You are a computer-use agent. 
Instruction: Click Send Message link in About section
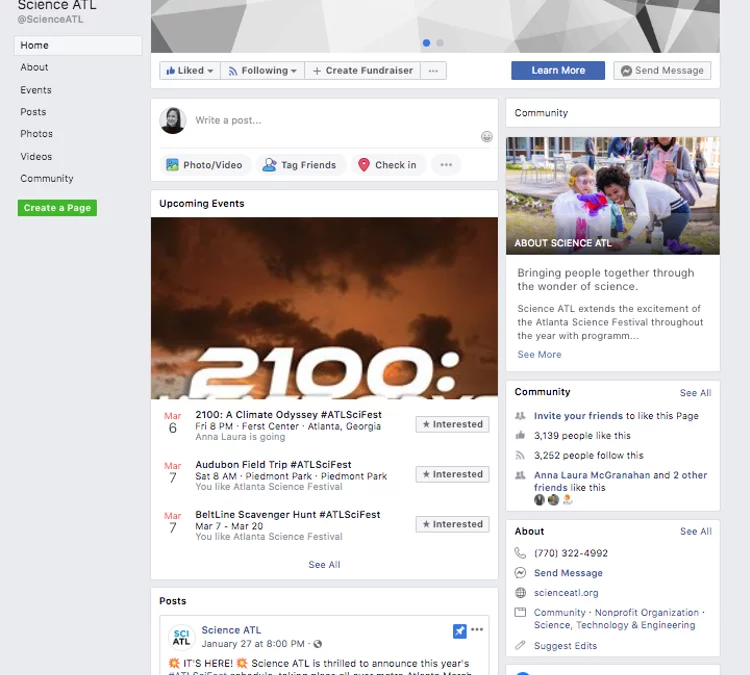point(568,573)
